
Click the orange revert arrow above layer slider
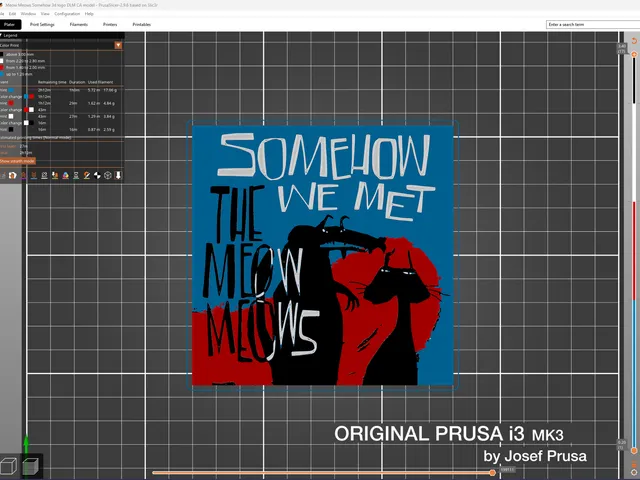pos(634,41)
